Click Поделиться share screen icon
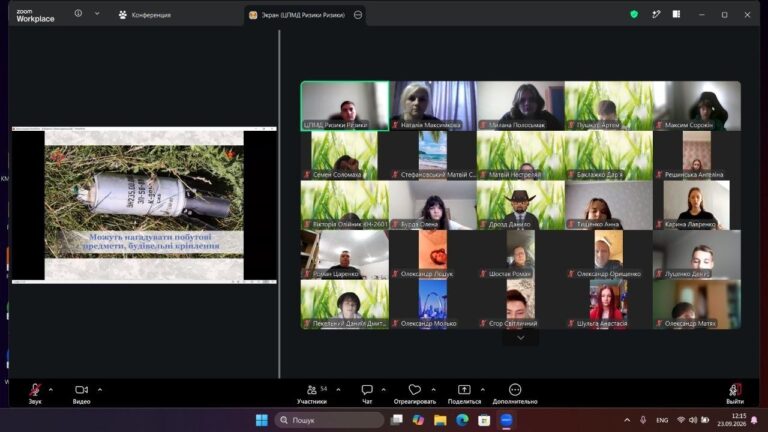Screen dimensions: 768x432 point(464,390)
